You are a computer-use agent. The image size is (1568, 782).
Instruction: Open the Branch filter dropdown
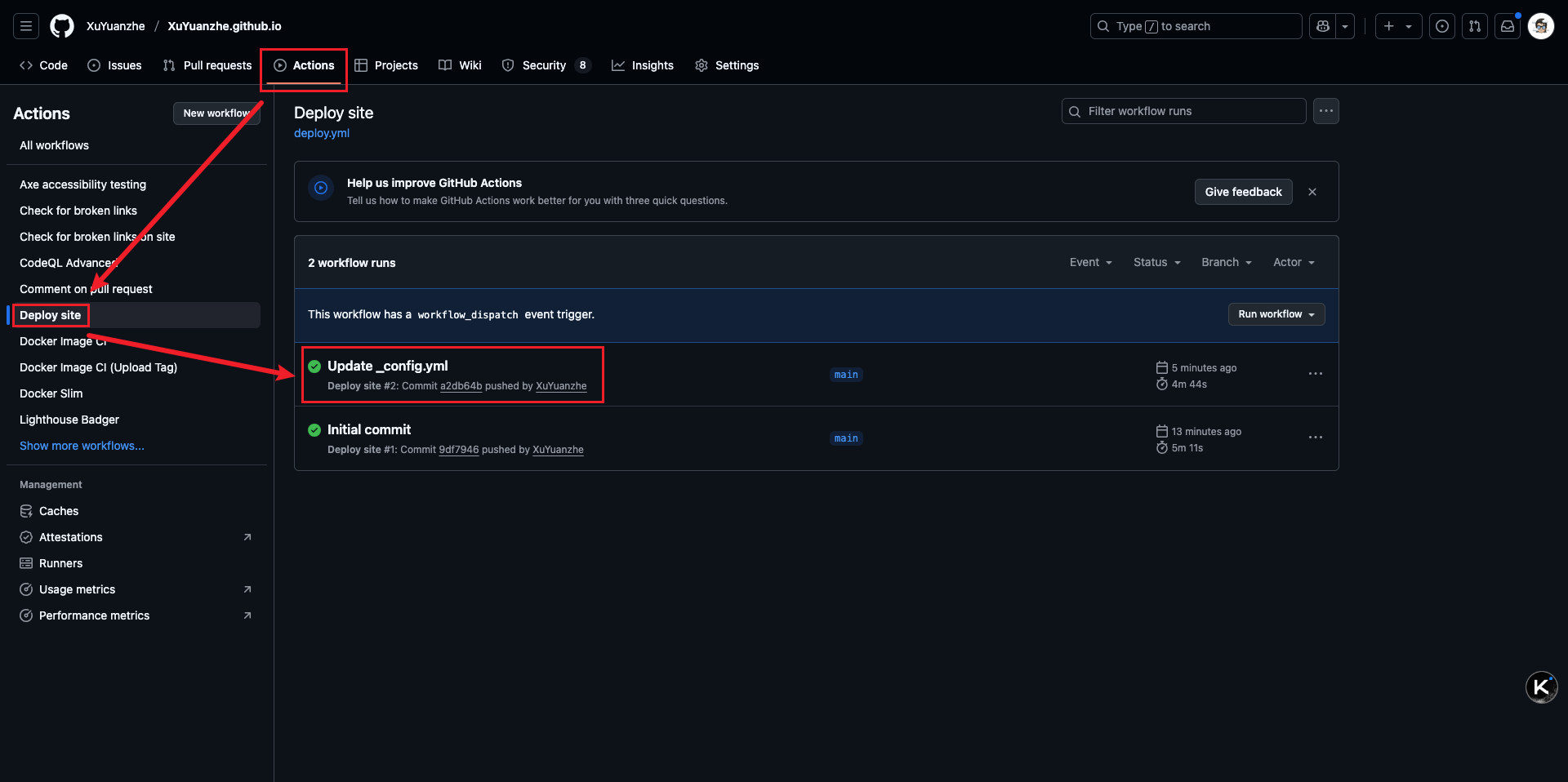click(1227, 262)
